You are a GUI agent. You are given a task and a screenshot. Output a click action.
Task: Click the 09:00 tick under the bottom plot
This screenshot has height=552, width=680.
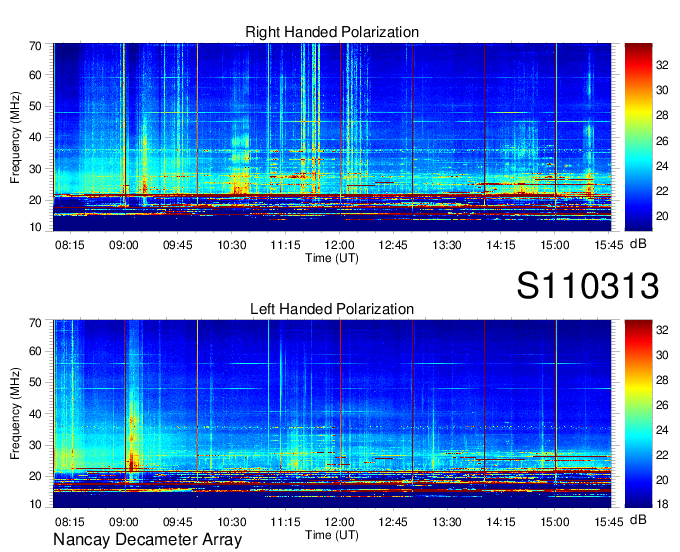pos(124,522)
